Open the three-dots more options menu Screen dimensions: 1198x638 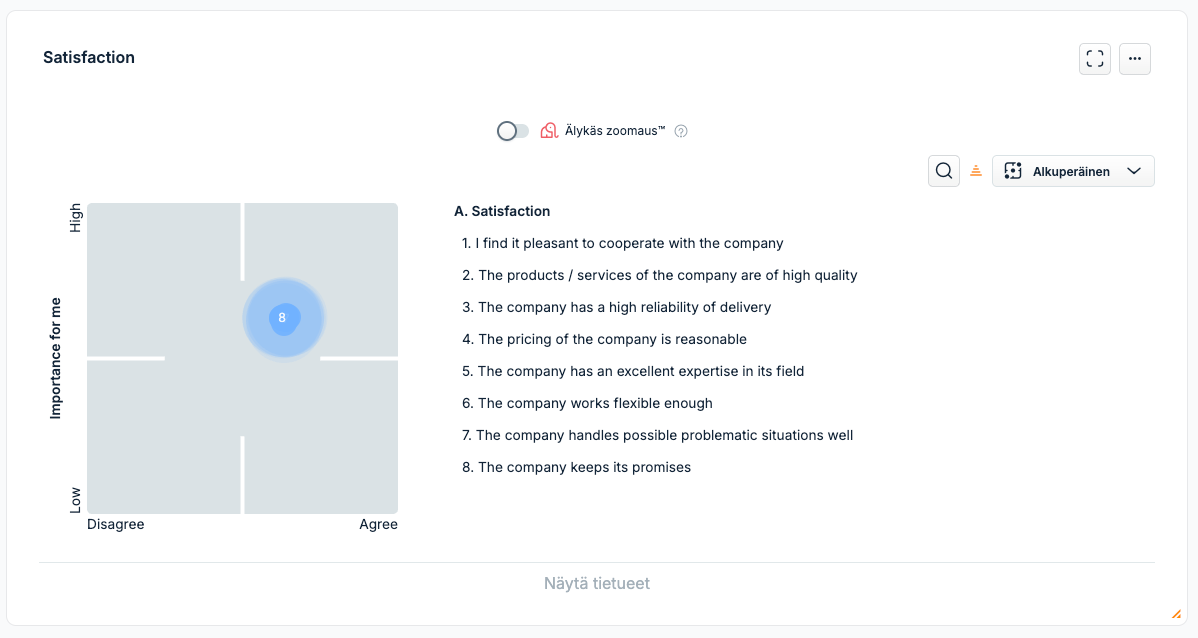pos(1135,59)
